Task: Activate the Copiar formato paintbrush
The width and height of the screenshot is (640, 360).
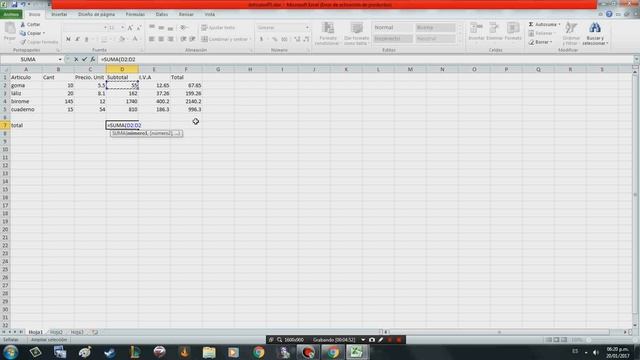Action: click(x=23, y=42)
